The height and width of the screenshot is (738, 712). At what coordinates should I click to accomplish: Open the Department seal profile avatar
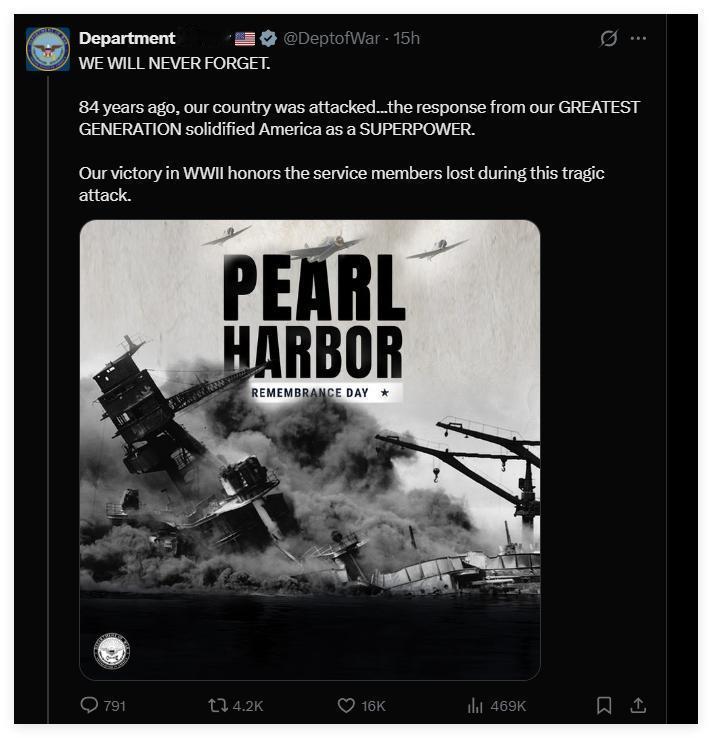click(x=48, y=49)
